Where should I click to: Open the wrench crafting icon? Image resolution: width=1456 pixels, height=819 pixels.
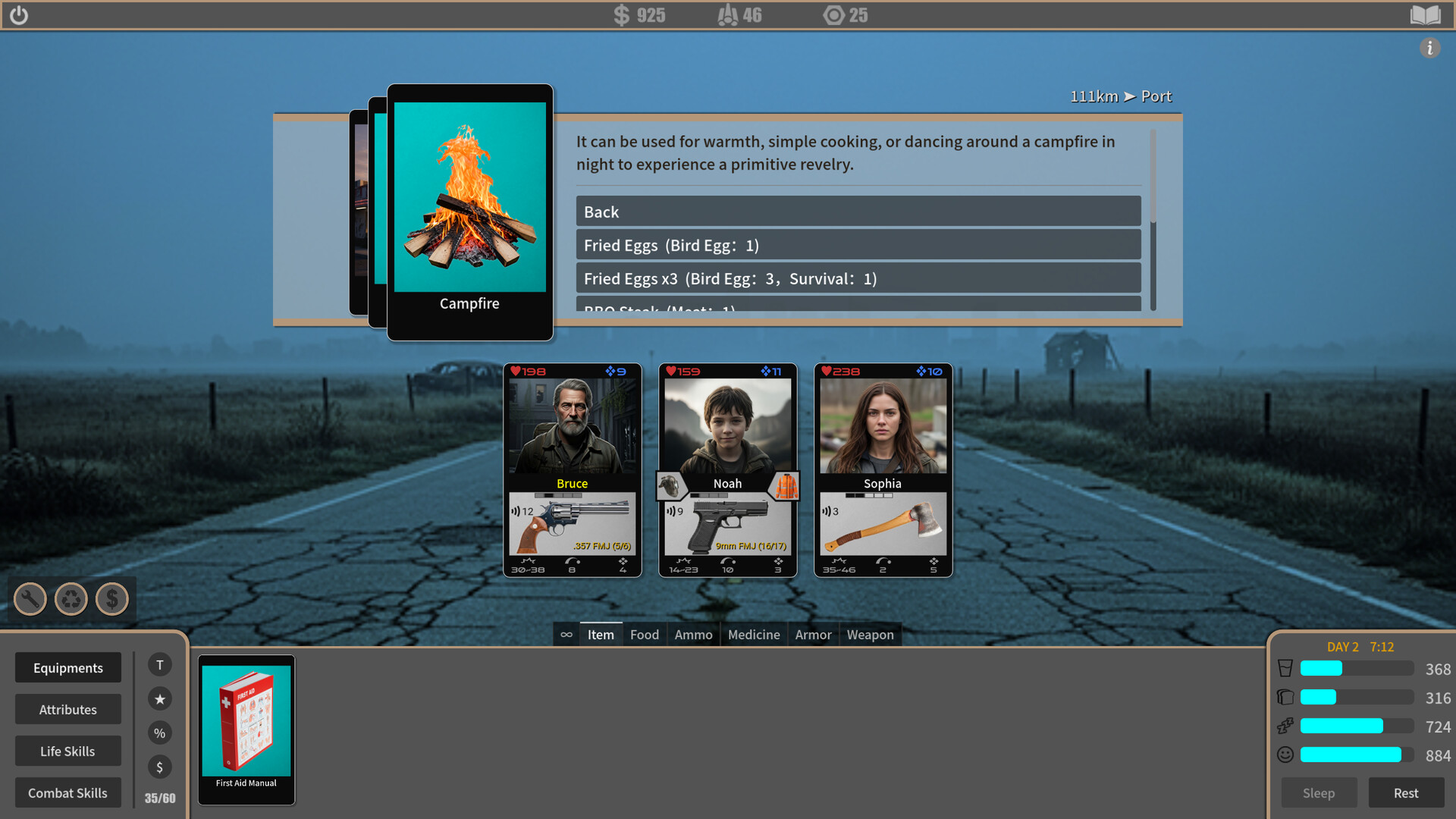[x=30, y=599]
